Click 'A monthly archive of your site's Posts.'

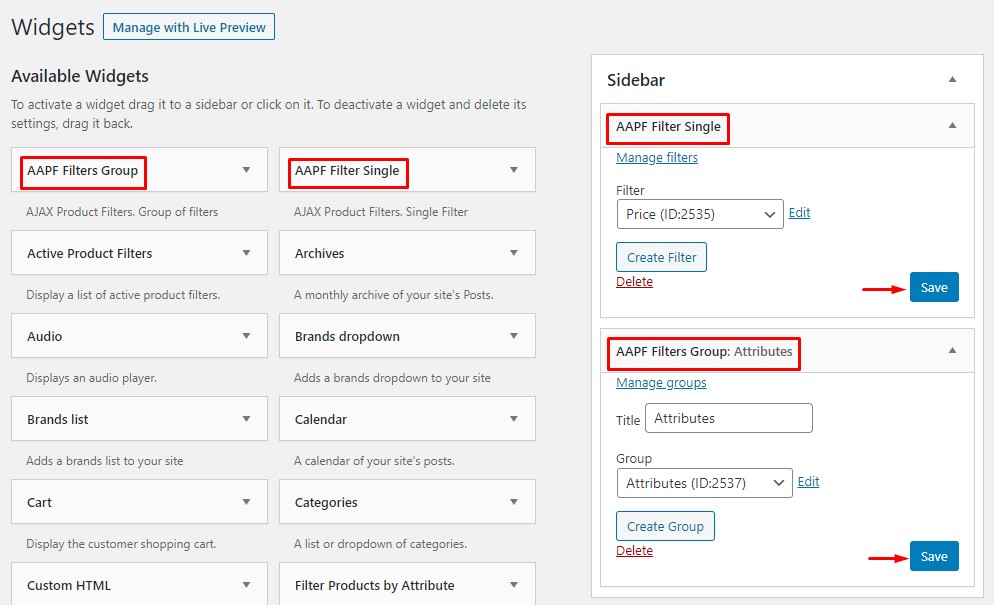click(x=394, y=295)
